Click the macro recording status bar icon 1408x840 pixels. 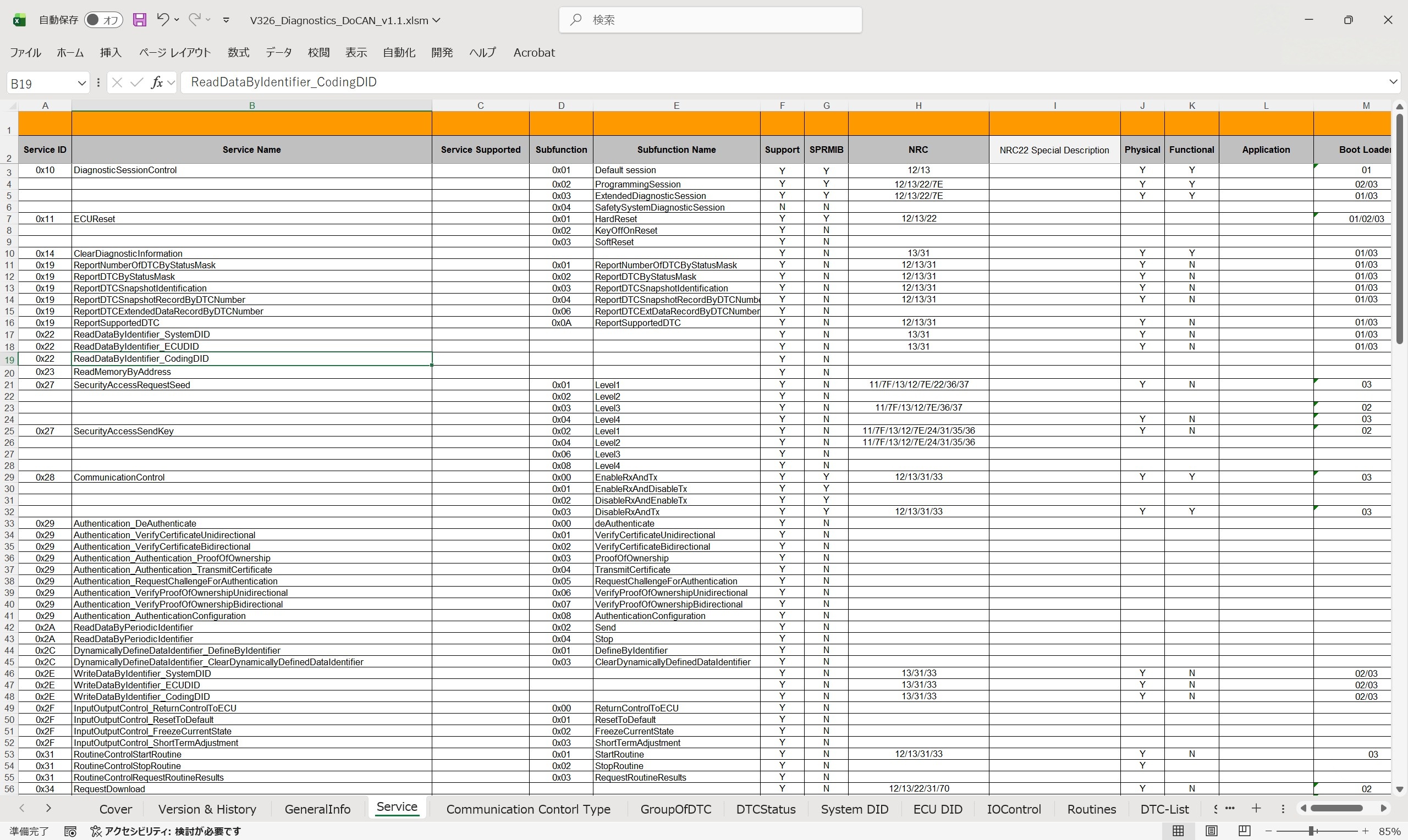(x=70, y=832)
